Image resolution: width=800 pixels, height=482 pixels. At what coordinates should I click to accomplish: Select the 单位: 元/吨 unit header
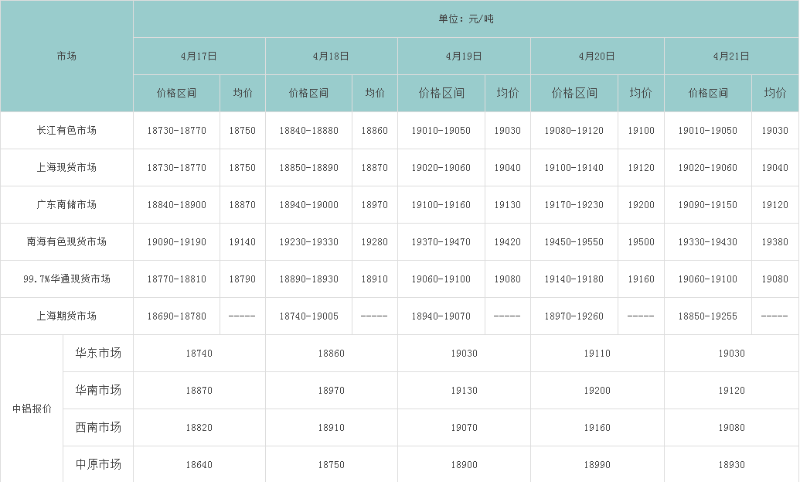(465, 19)
